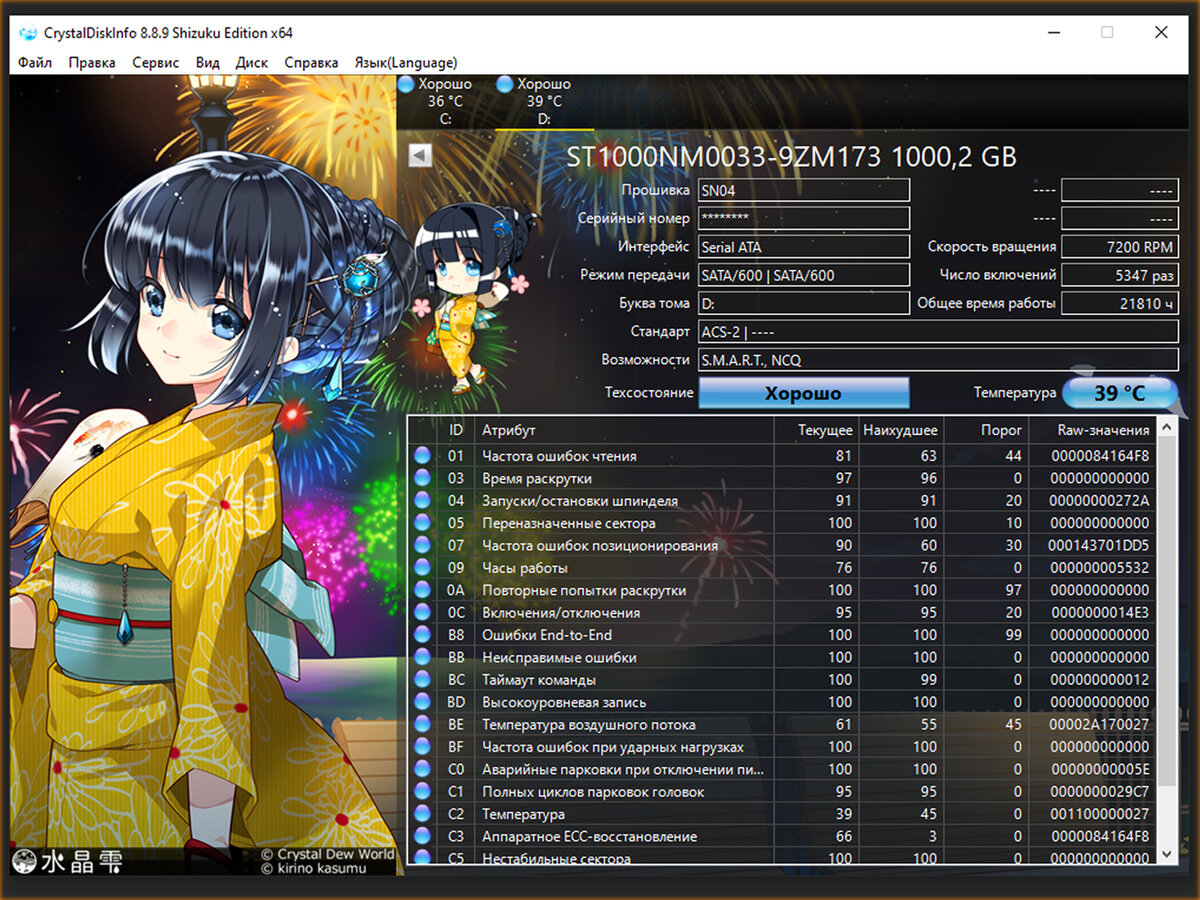Click the attribute list scroll-up arrow
This screenshot has width=1200, height=900.
coord(1166,429)
